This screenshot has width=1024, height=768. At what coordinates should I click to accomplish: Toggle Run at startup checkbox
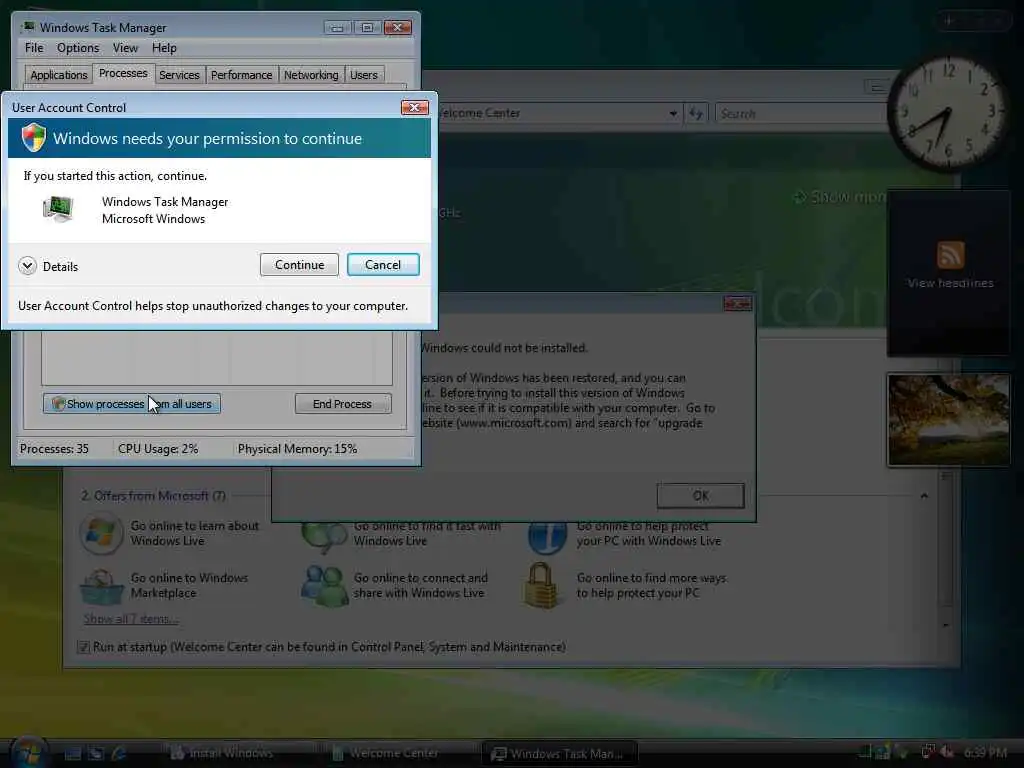coord(84,647)
